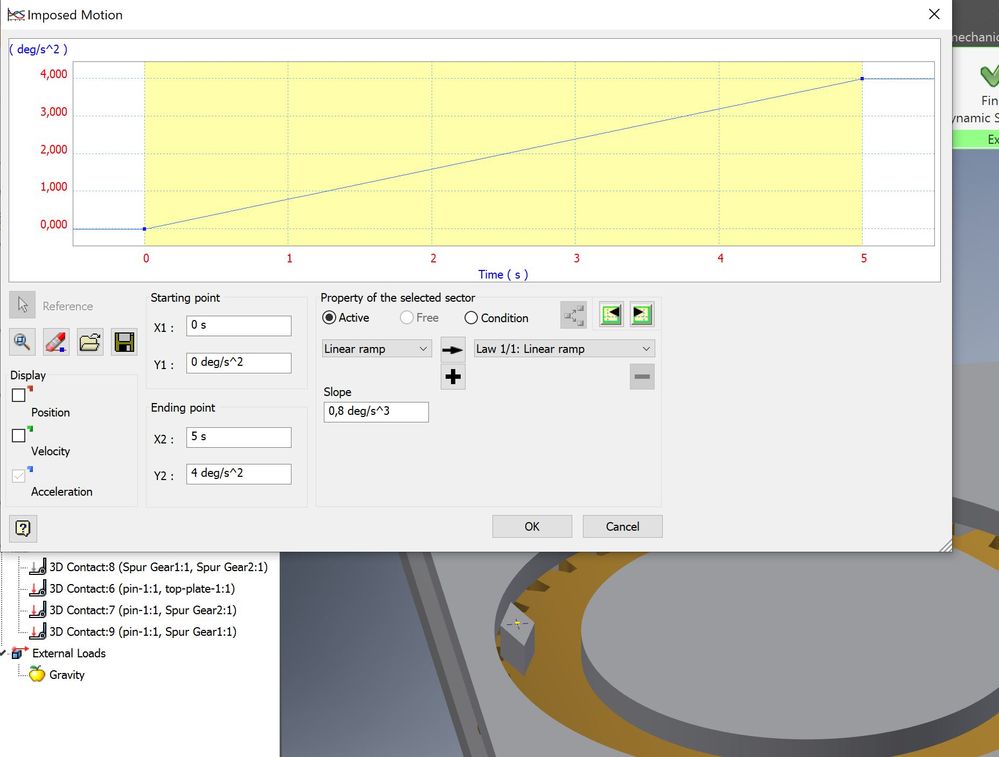Open the Linear ramp dropdown
Screen dimensions: 999x757
coord(377,349)
